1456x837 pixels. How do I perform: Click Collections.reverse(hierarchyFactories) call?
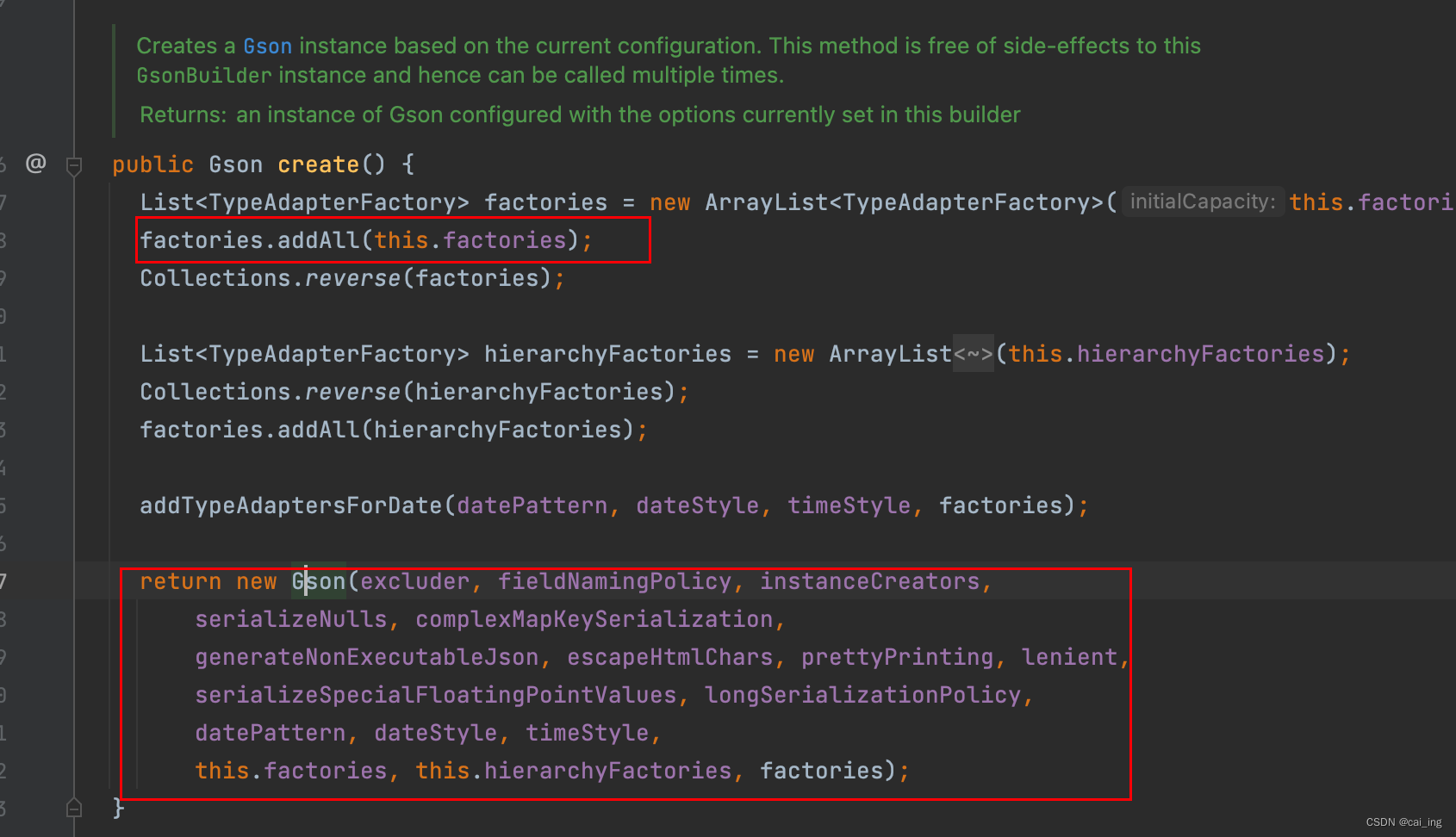pos(414,392)
